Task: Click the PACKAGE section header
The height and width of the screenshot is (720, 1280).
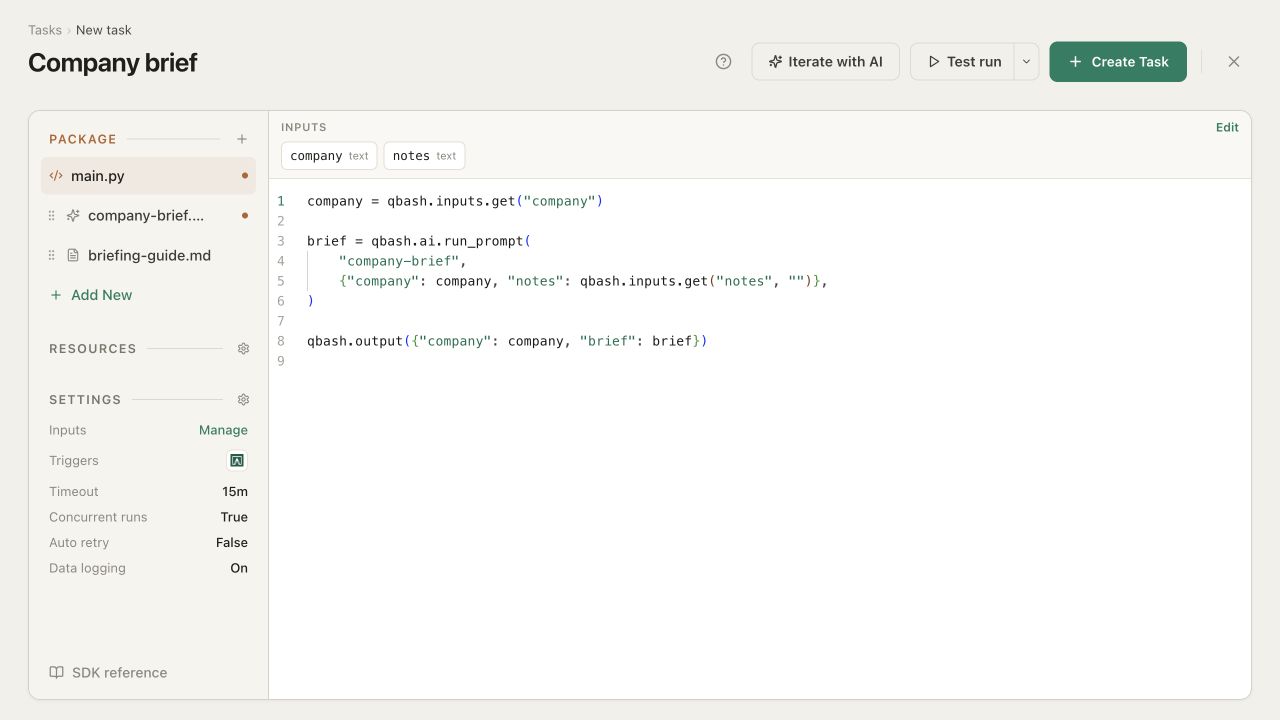Action: pos(83,139)
